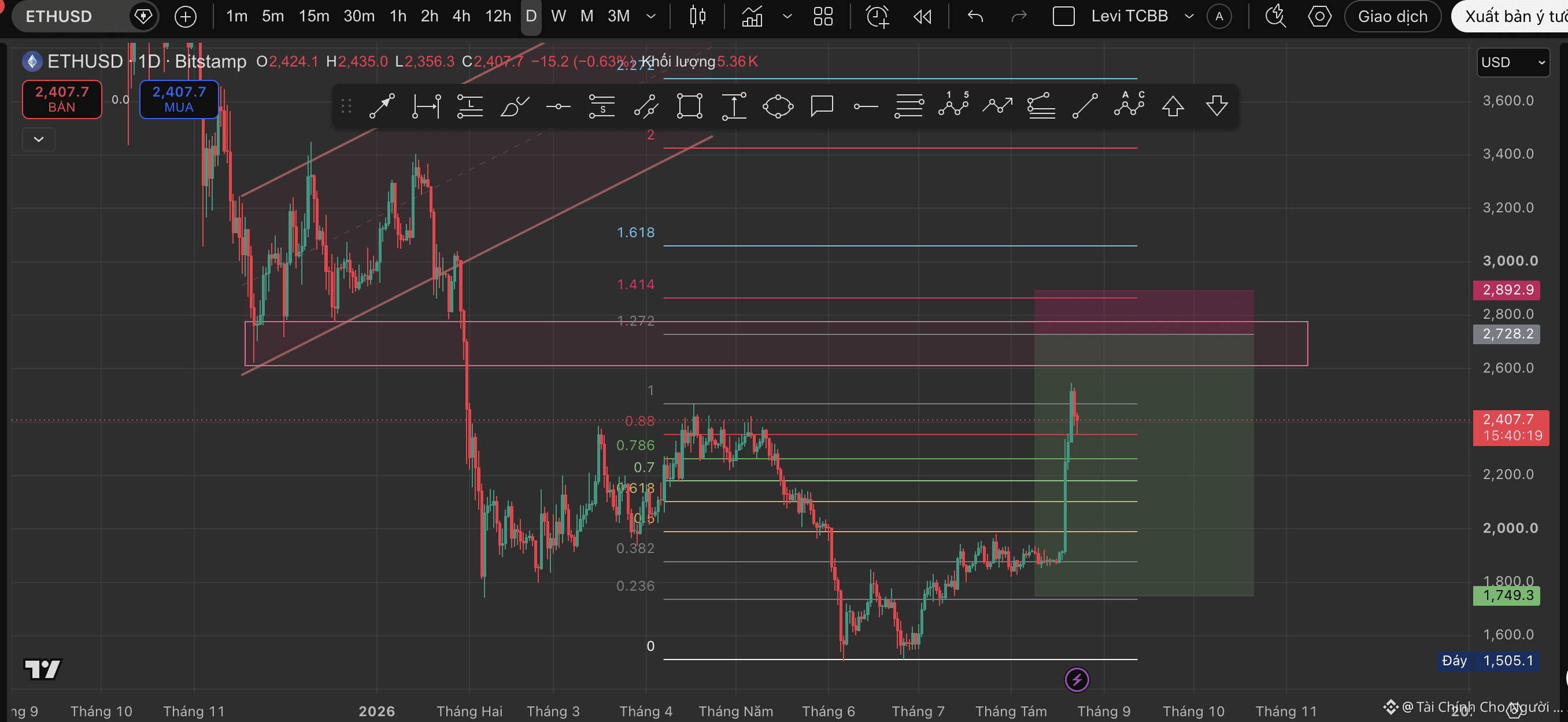Pick the plain Trend Line tool
Viewport: 1568px width, 722px height.
(x=1085, y=106)
